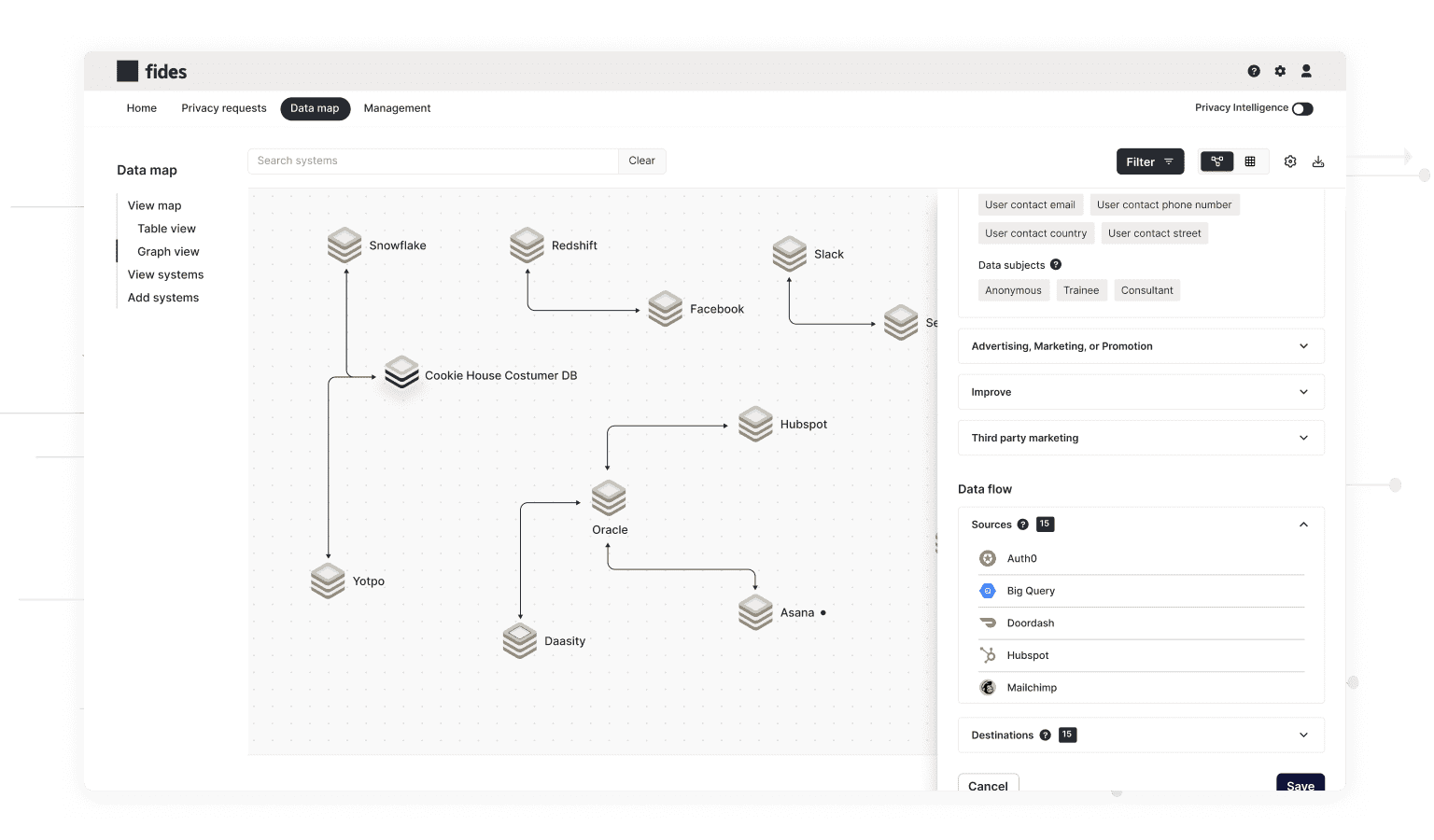This screenshot has height=840, width=1434.
Task: Toggle the Privacy Intelligence switch
Action: pyautogui.click(x=1302, y=108)
